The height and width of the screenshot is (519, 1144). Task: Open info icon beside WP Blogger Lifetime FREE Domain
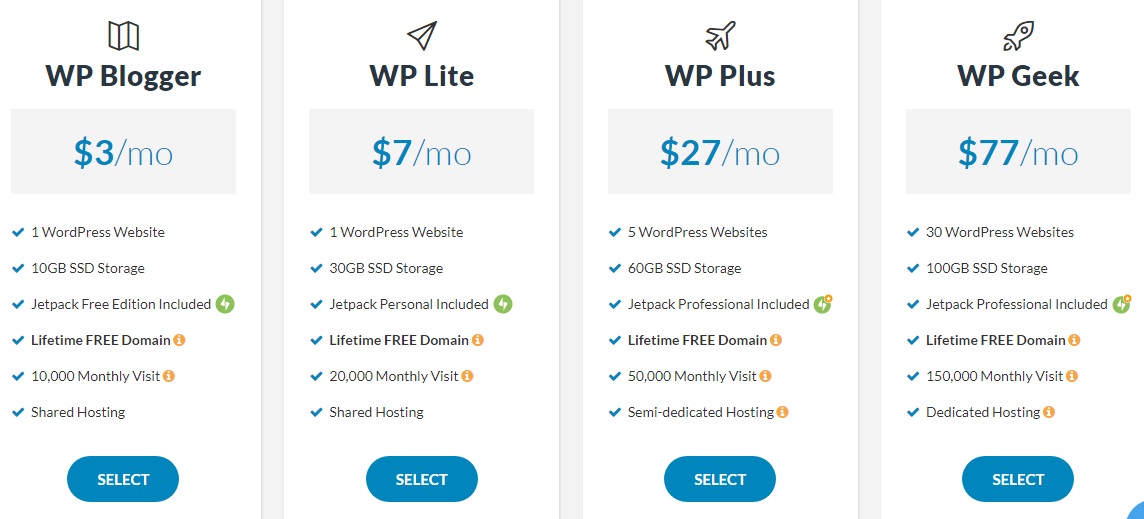tap(179, 340)
